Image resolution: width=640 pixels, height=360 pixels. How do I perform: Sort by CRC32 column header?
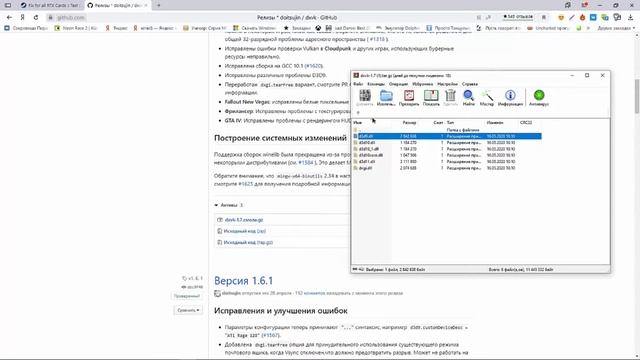coord(526,122)
